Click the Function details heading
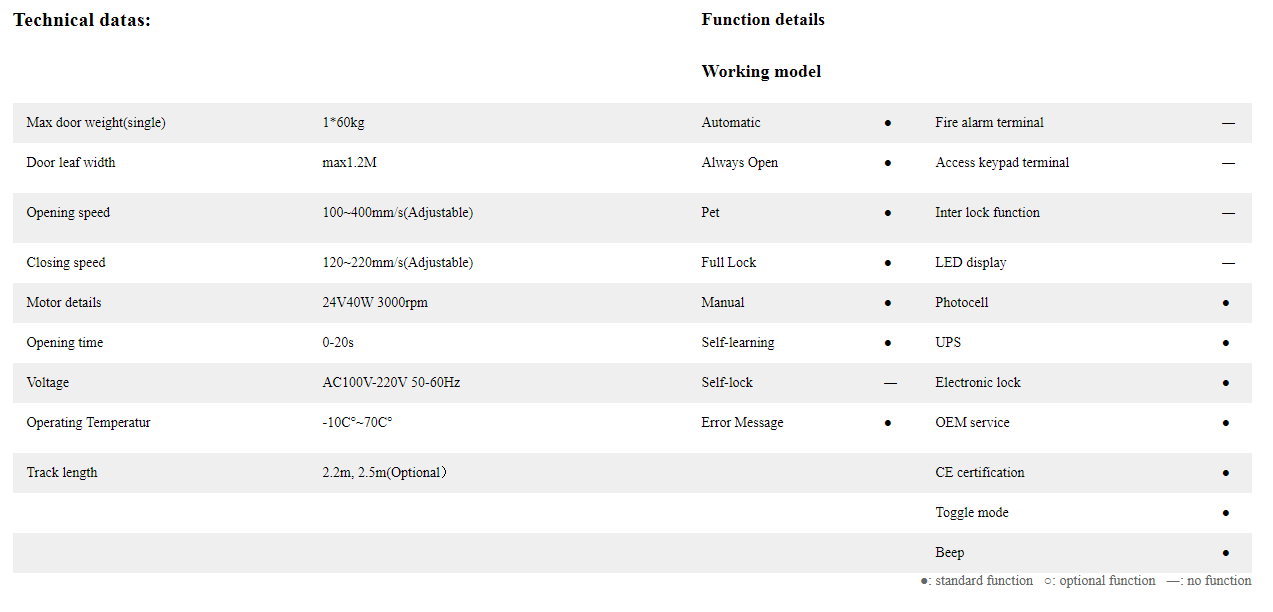The width and height of the screenshot is (1273, 612). [763, 20]
